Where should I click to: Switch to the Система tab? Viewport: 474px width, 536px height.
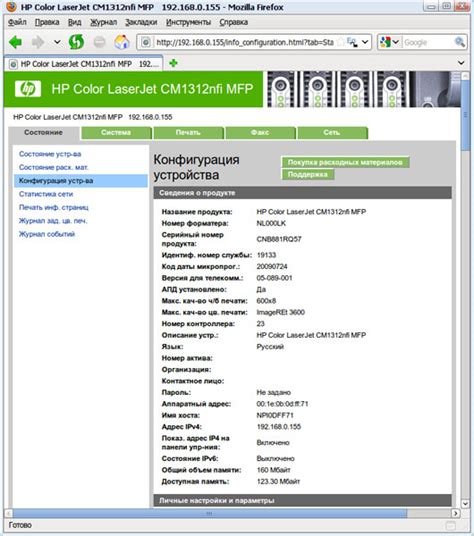[116, 133]
